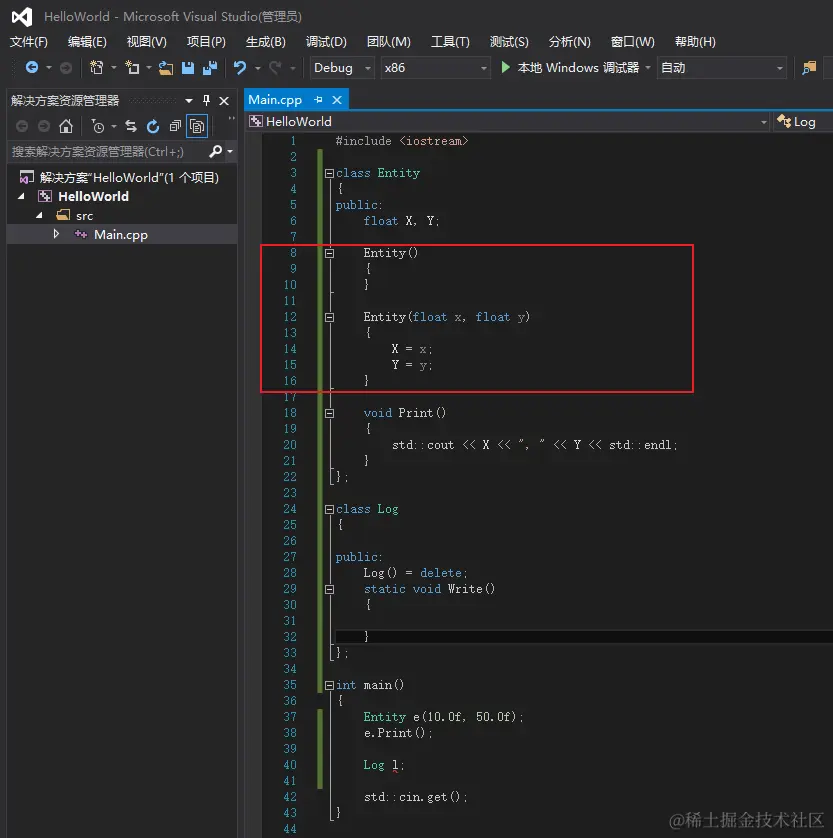
Task: Close the Main.cpp tab
Action: [x=337, y=100]
